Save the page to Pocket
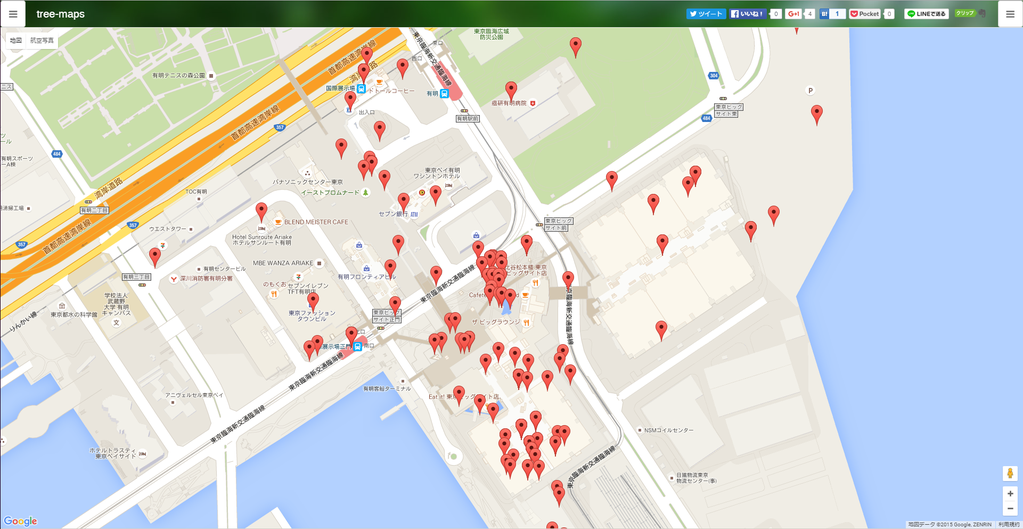Viewport: 1023px width, 529px height. [865, 14]
